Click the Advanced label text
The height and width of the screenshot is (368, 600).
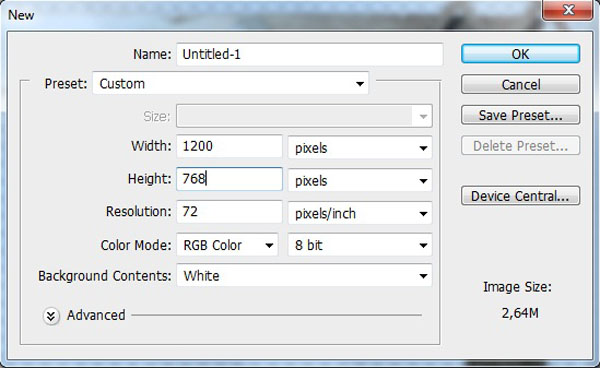pyautogui.click(x=96, y=315)
